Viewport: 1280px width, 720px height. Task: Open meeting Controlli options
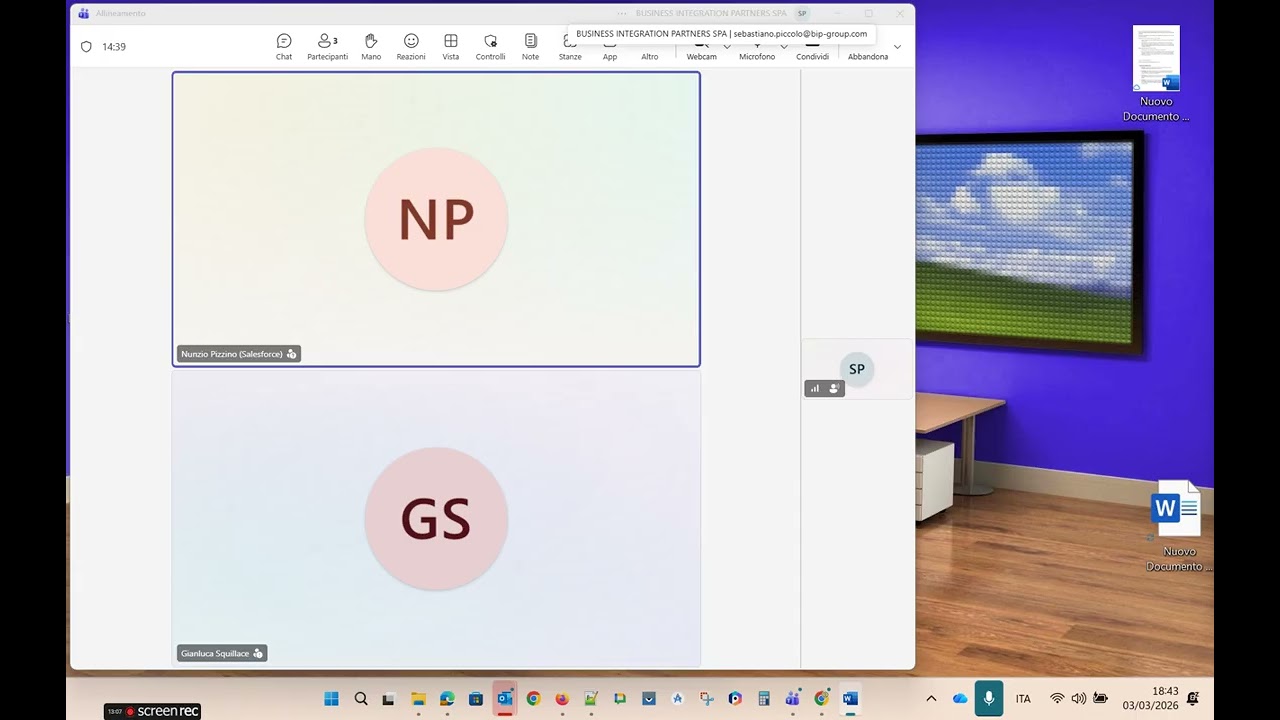point(490,46)
